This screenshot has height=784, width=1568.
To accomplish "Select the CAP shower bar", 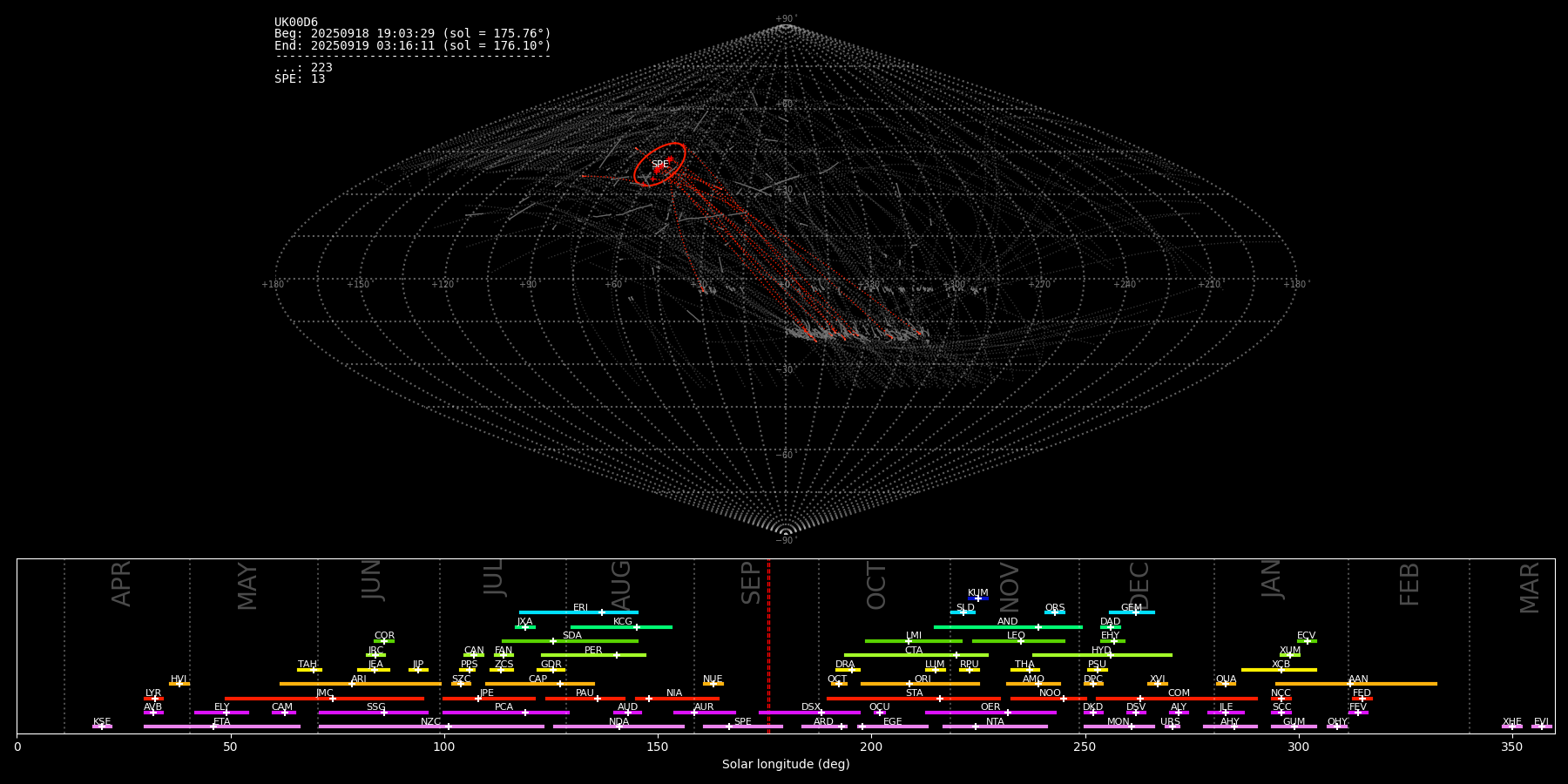I will tap(540, 684).
